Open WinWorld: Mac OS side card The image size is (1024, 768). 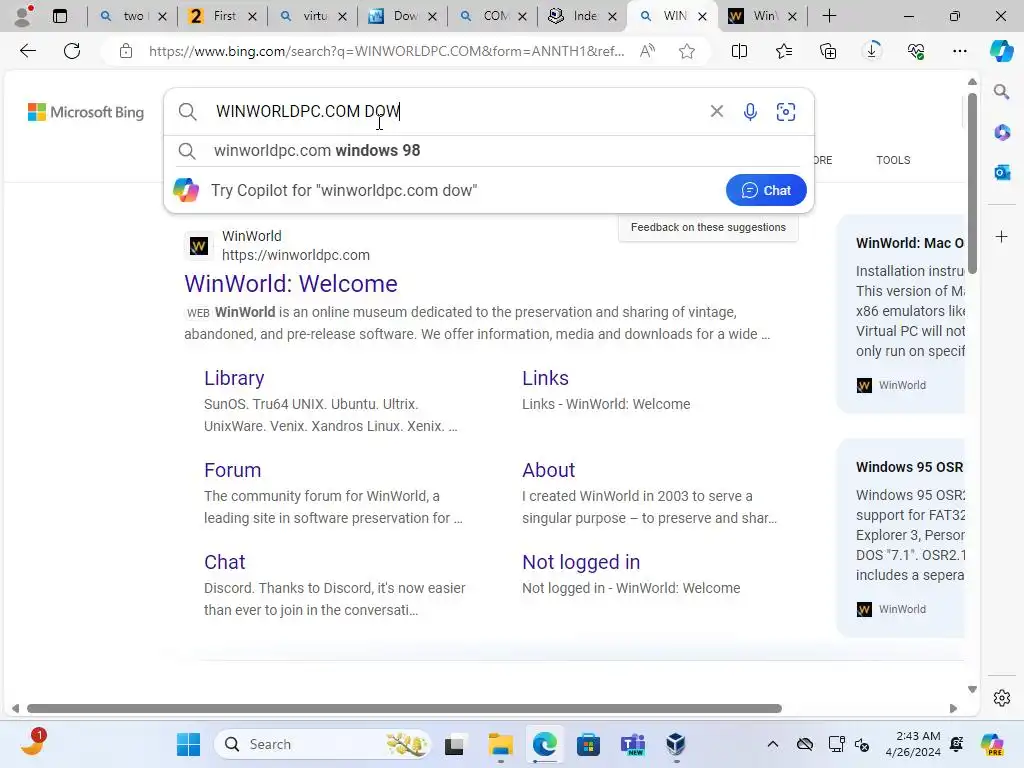point(901,313)
